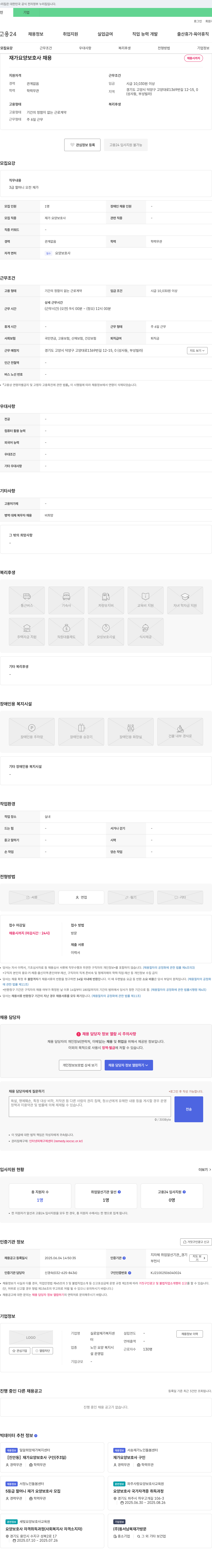Click the 건물 내부 경사로 icon
This screenshot has height=1568, width=212.
point(180,732)
